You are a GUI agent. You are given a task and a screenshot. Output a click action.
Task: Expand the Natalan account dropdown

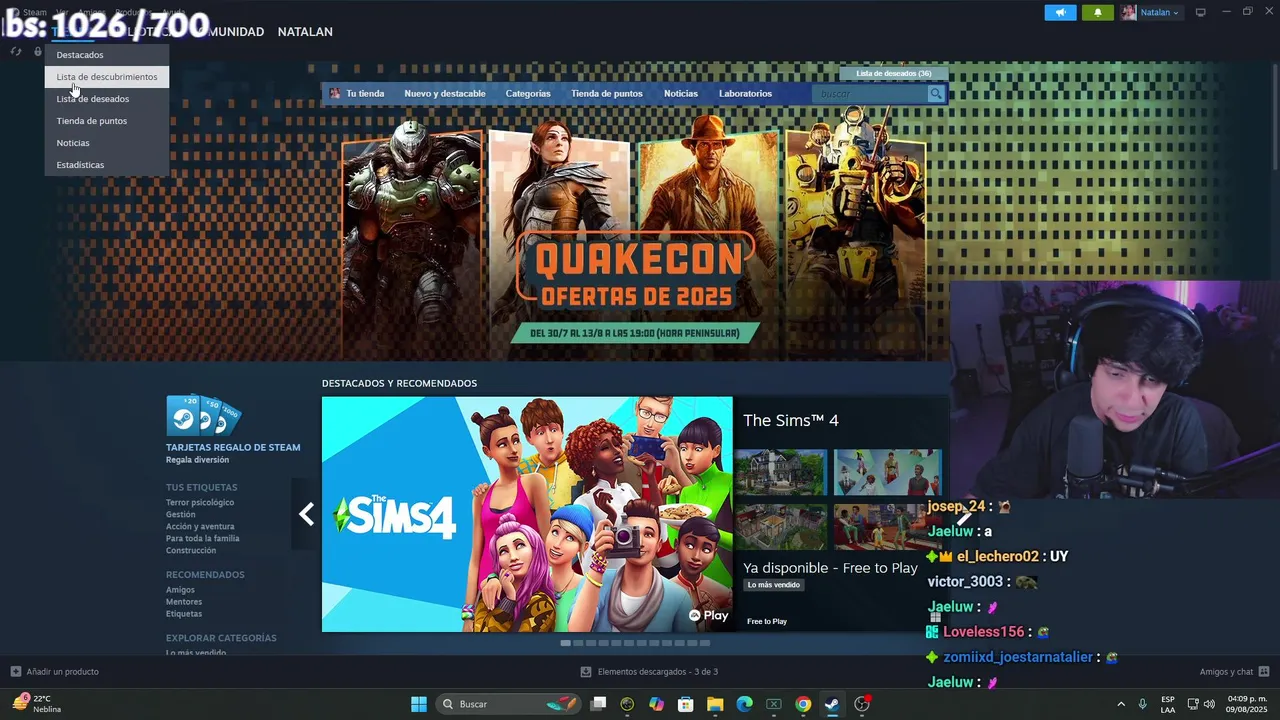click(1160, 12)
